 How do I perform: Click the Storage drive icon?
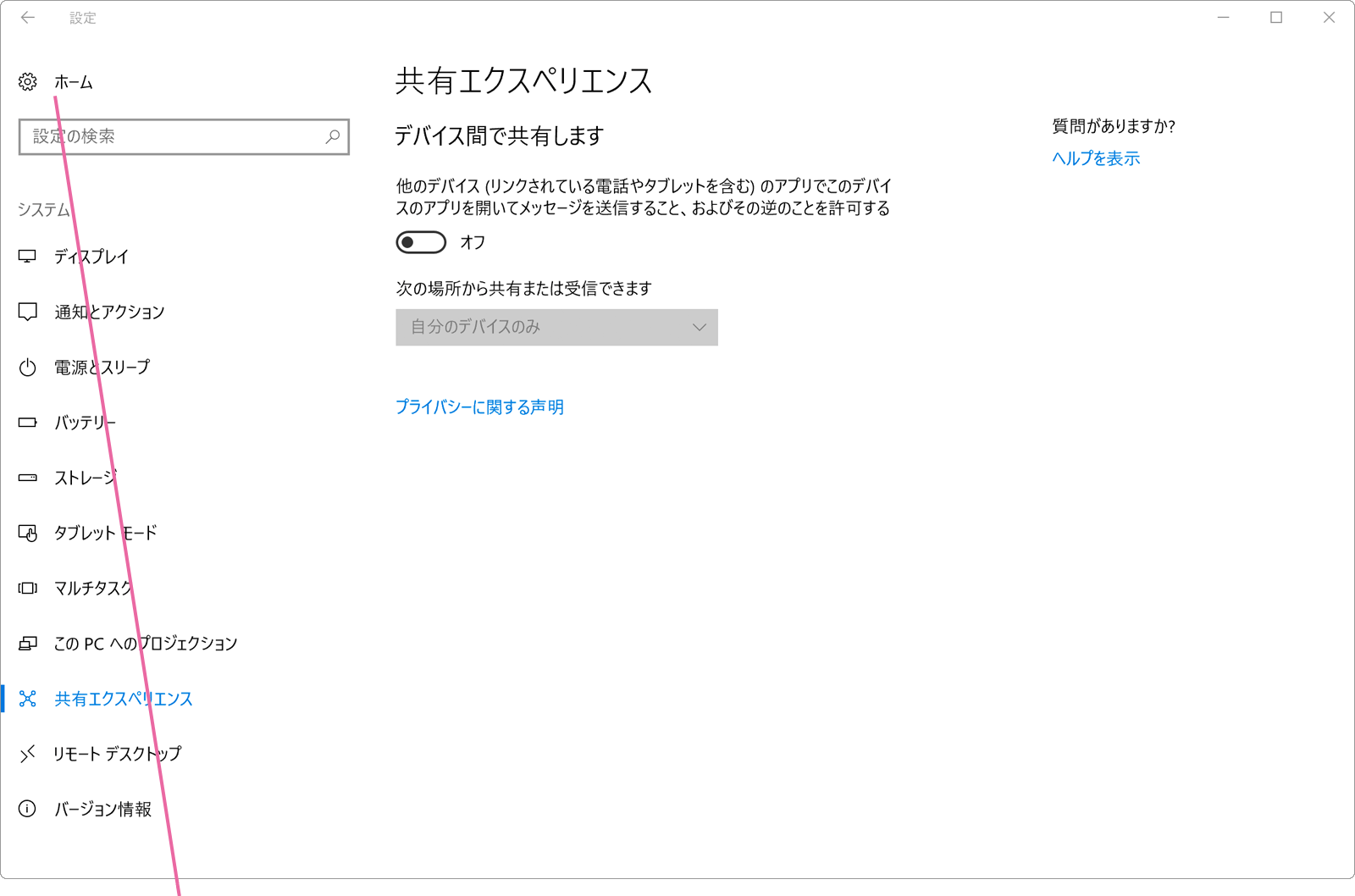pos(28,478)
